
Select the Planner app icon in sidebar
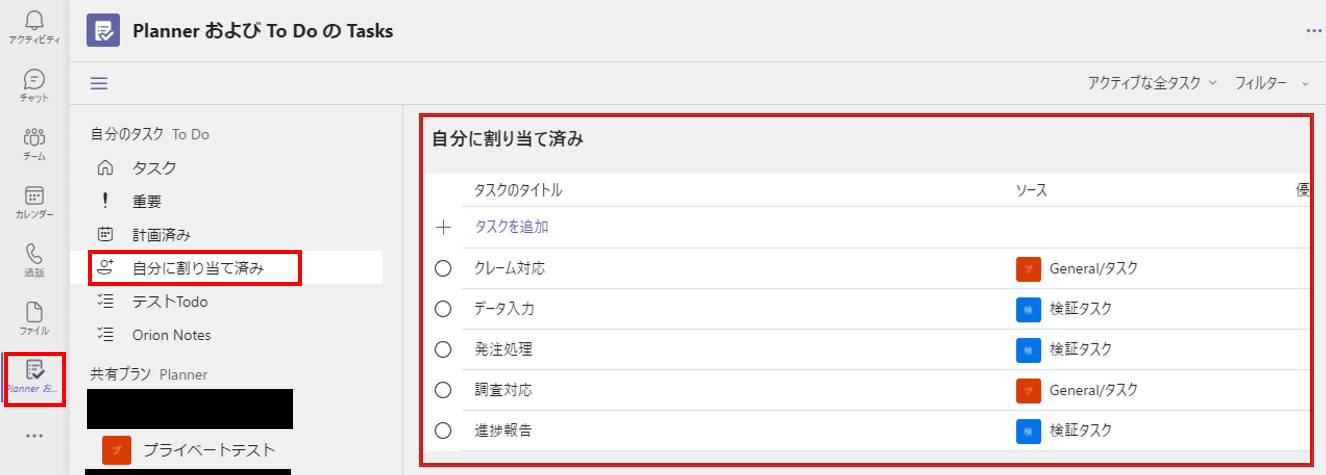(34, 371)
